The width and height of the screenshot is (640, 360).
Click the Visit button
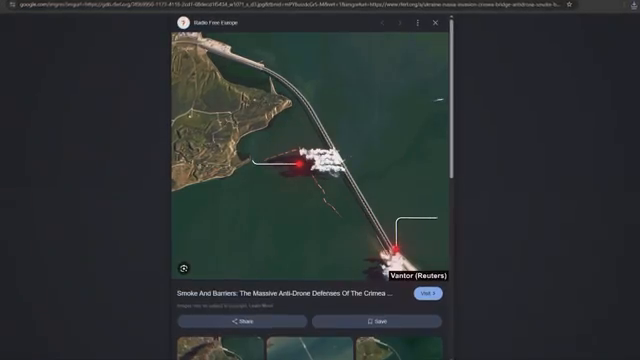pos(428,293)
